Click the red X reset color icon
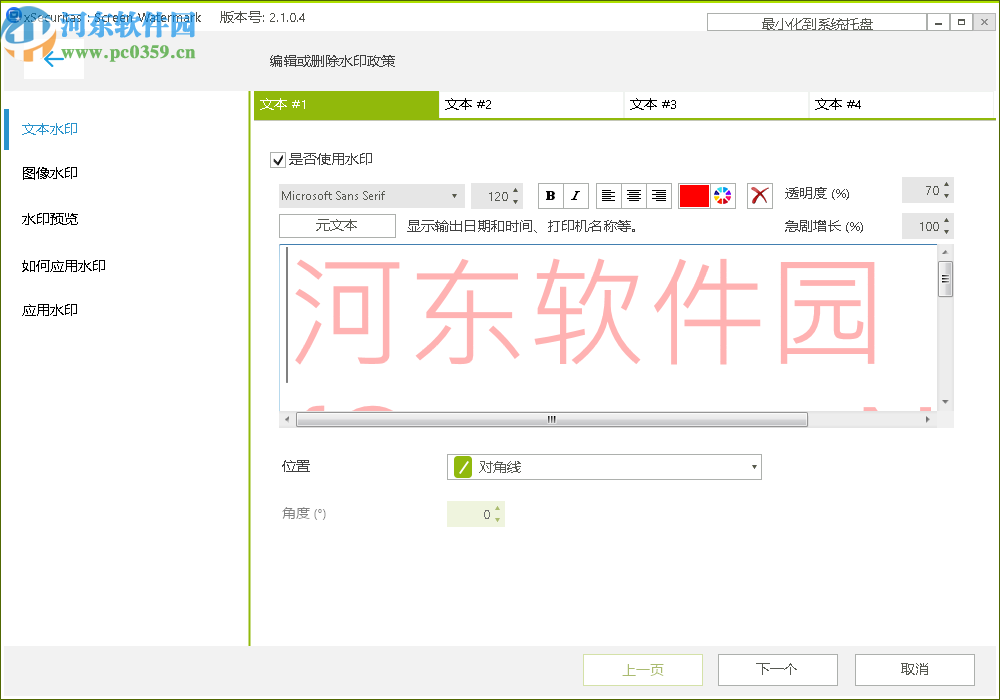 [x=759, y=195]
